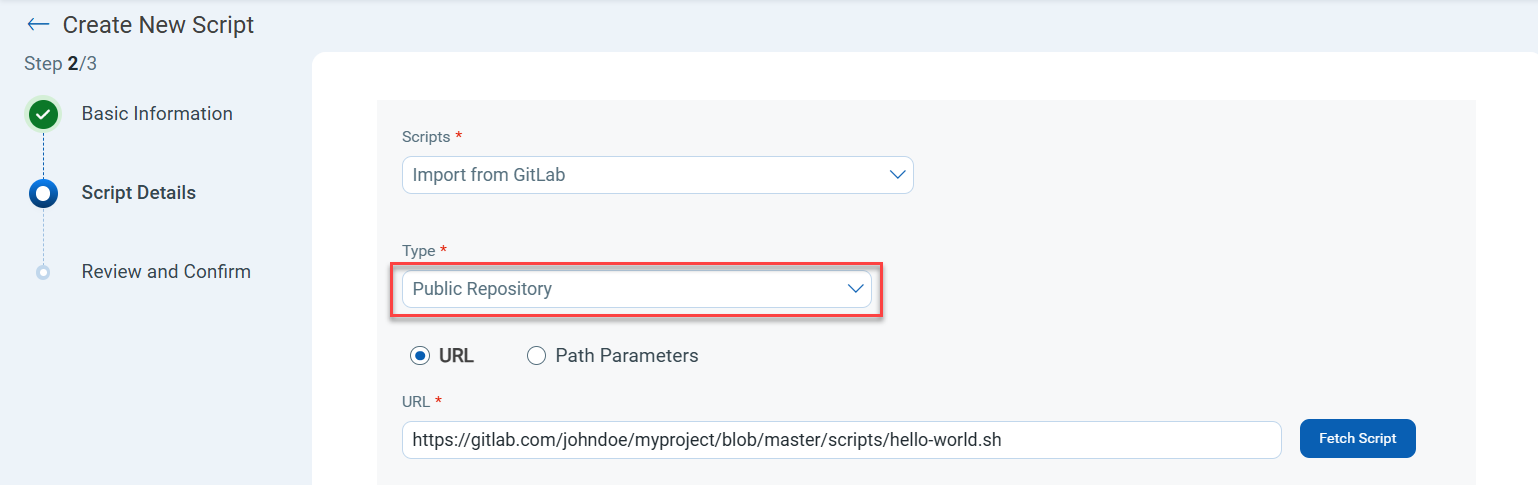Focus the GitLab URL input field
Screen dimensions: 1538x485
coord(841,439)
